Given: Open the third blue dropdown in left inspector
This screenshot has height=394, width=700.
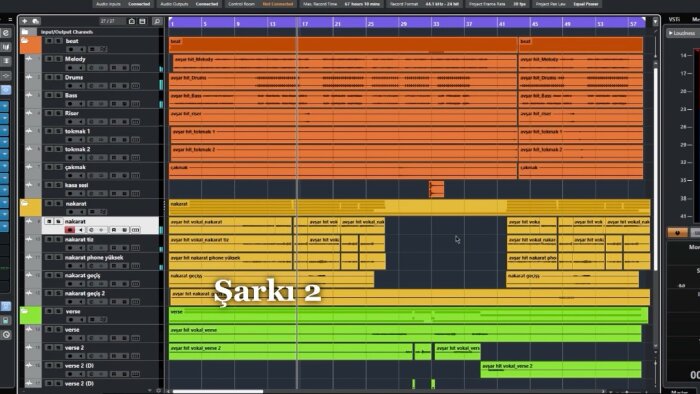Looking at the screenshot, I should pyautogui.click(x=4, y=130).
